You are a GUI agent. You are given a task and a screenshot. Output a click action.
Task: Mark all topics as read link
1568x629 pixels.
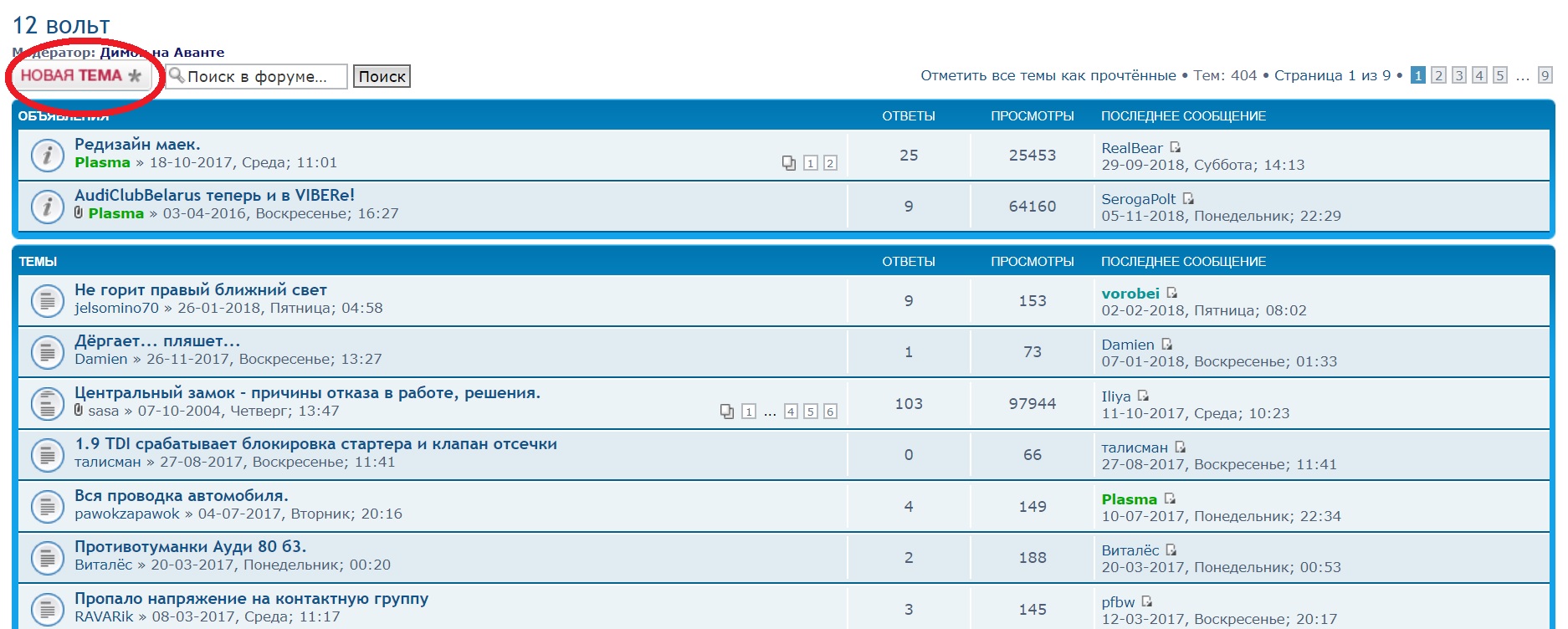[1048, 75]
